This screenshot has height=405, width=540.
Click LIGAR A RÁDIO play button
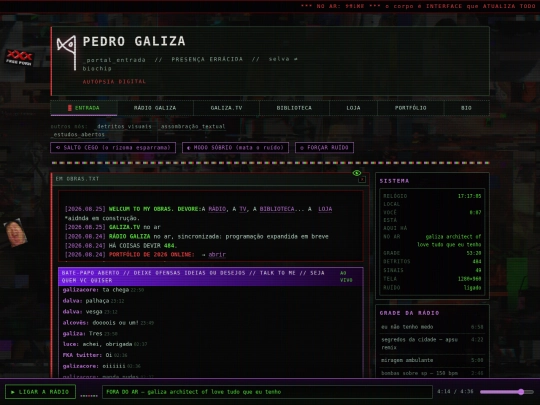tap(40, 392)
